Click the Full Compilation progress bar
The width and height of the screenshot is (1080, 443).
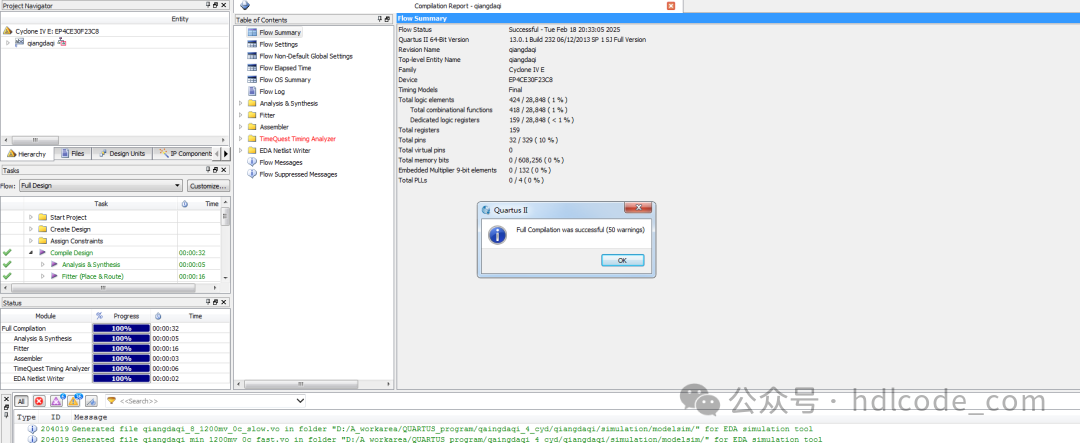tap(121, 329)
